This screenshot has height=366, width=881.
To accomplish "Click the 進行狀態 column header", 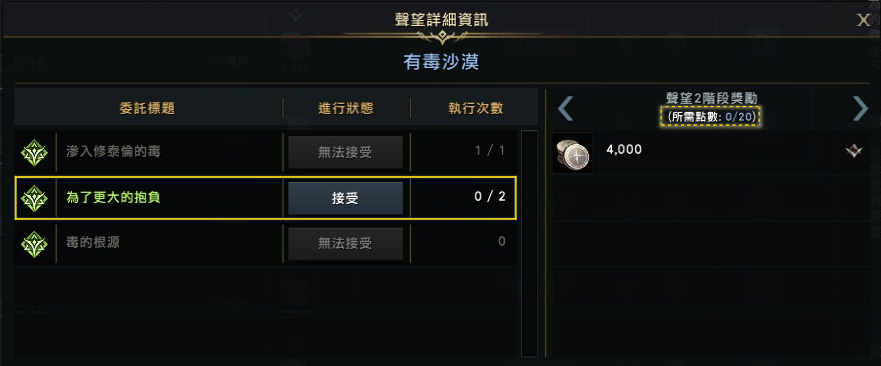I will (346, 109).
